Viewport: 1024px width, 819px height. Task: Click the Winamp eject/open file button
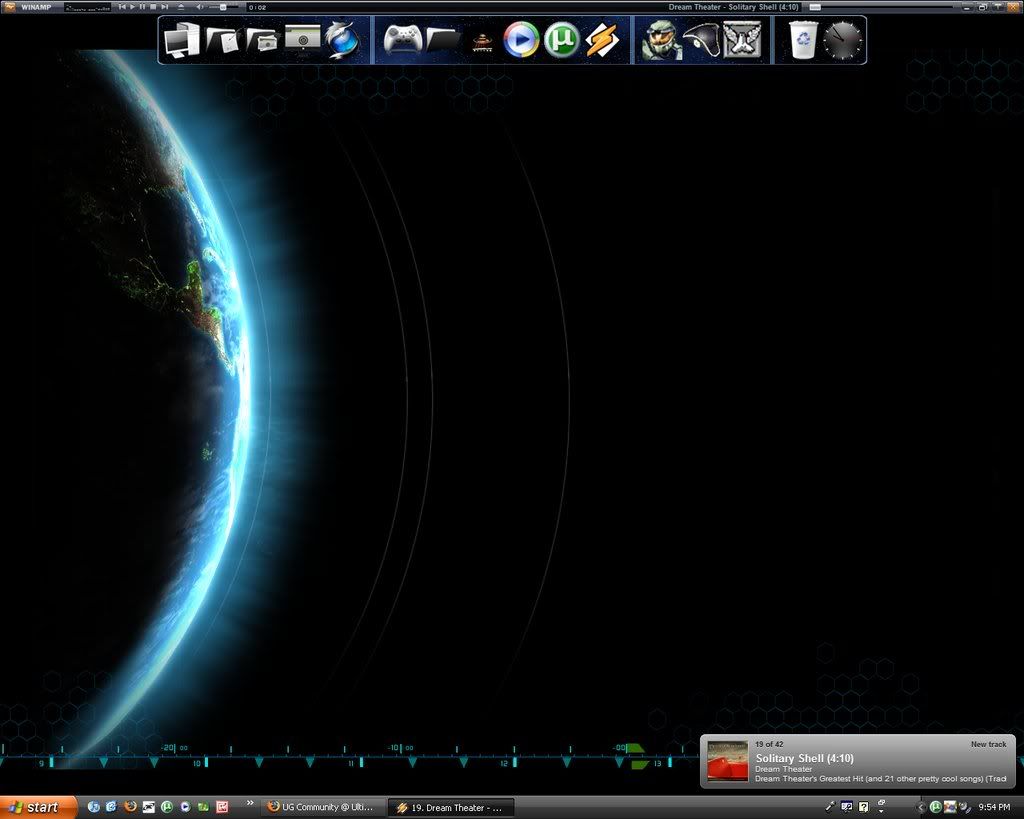[181, 7]
